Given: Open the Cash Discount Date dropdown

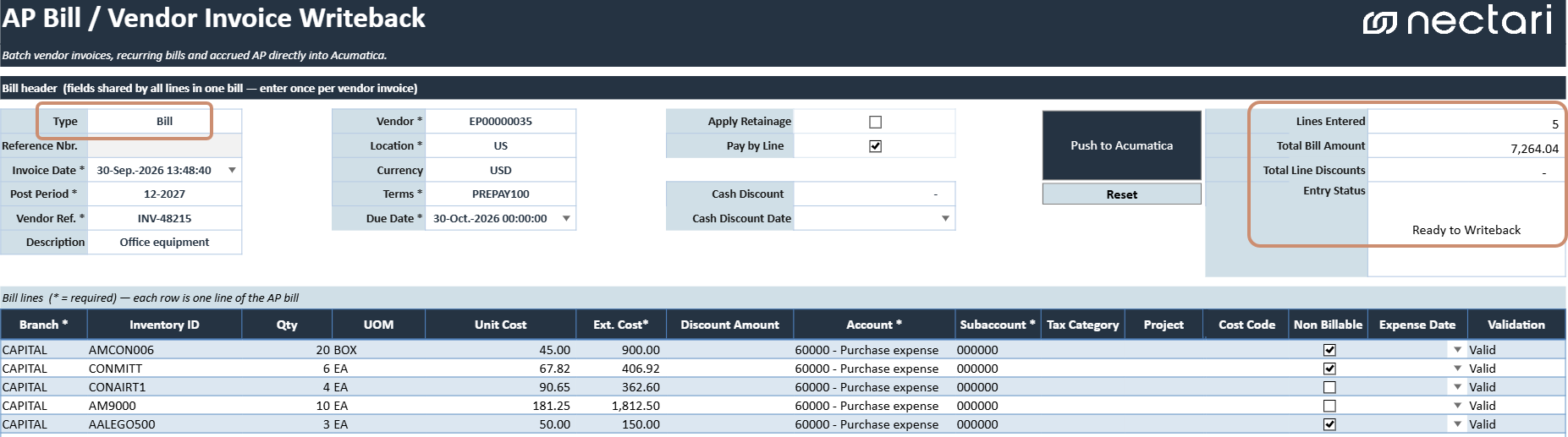Looking at the screenshot, I should click(945, 218).
